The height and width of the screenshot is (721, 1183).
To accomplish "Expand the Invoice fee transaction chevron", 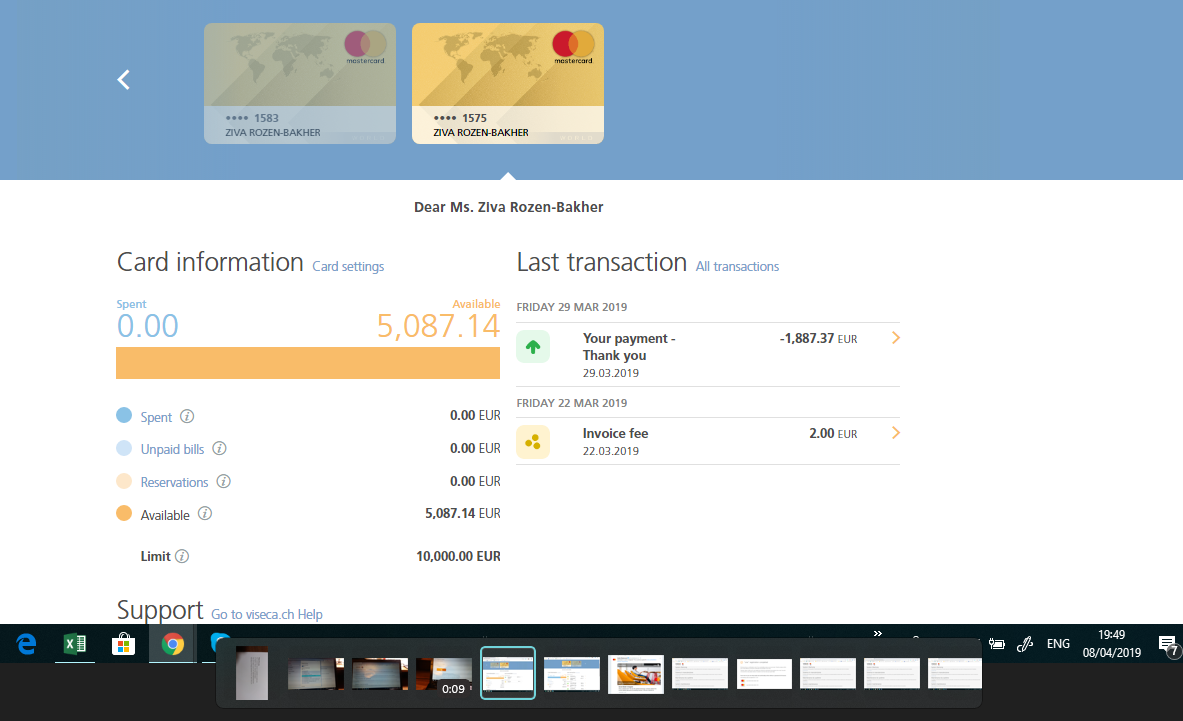I will coord(896,433).
